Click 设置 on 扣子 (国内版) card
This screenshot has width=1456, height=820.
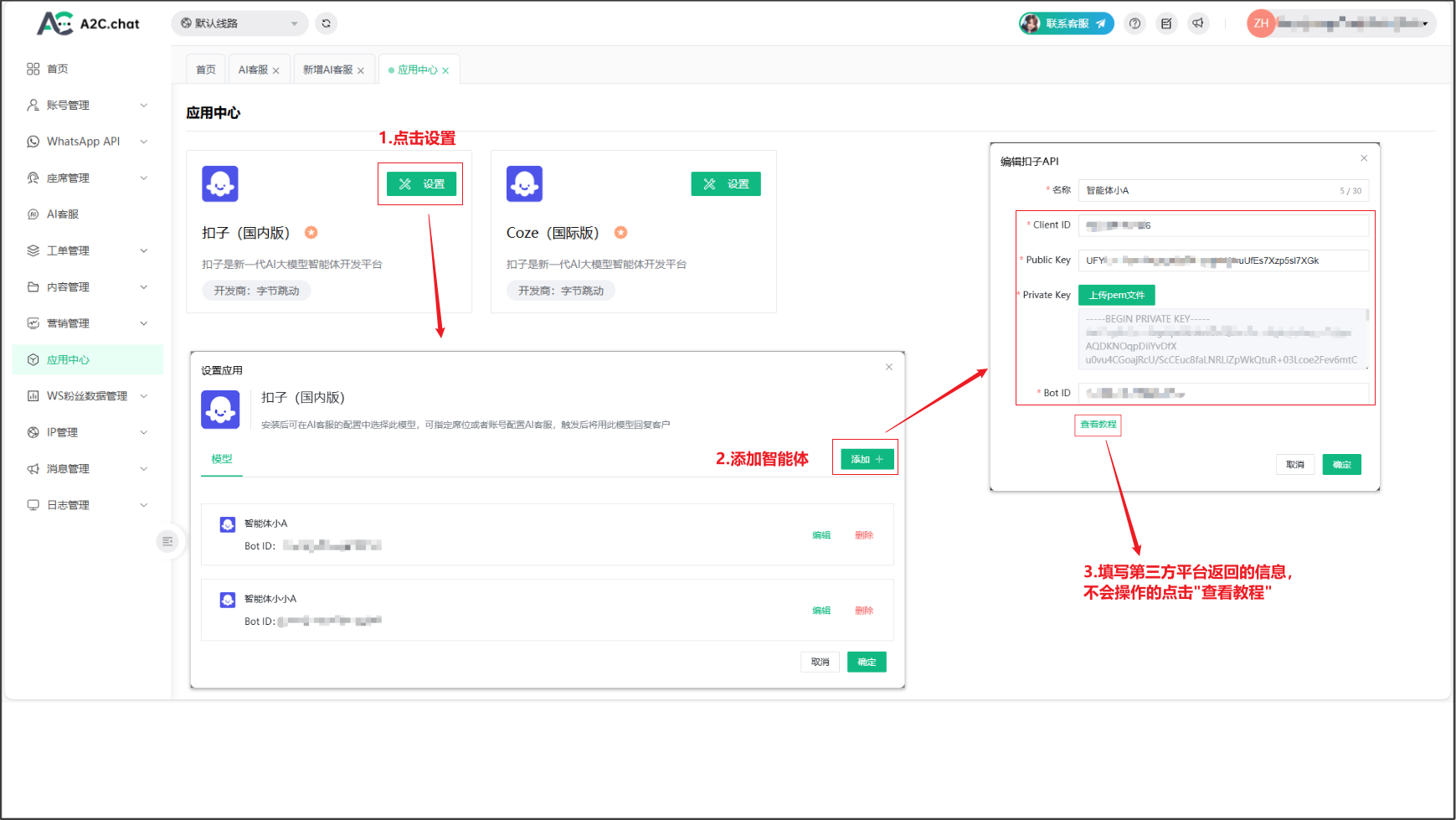421,184
